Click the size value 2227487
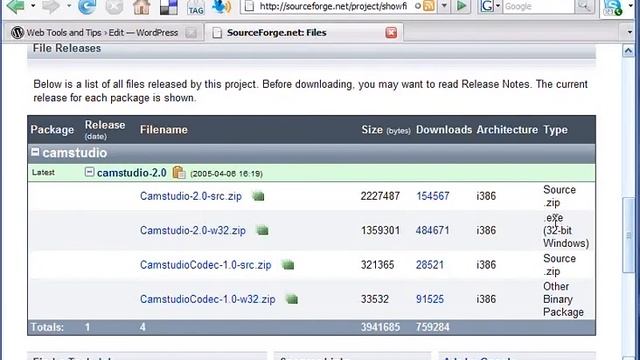This screenshot has height=360, width=640. tap(380, 196)
